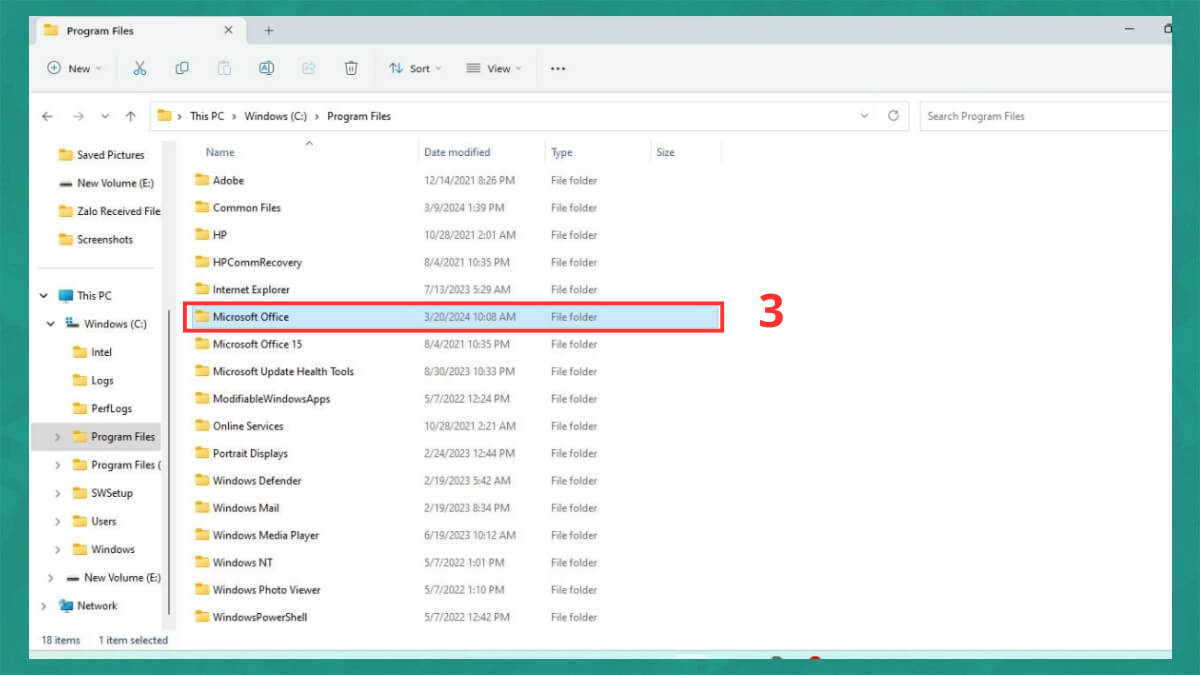Sort by the Type column header
The image size is (1200, 675).
coord(562,152)
